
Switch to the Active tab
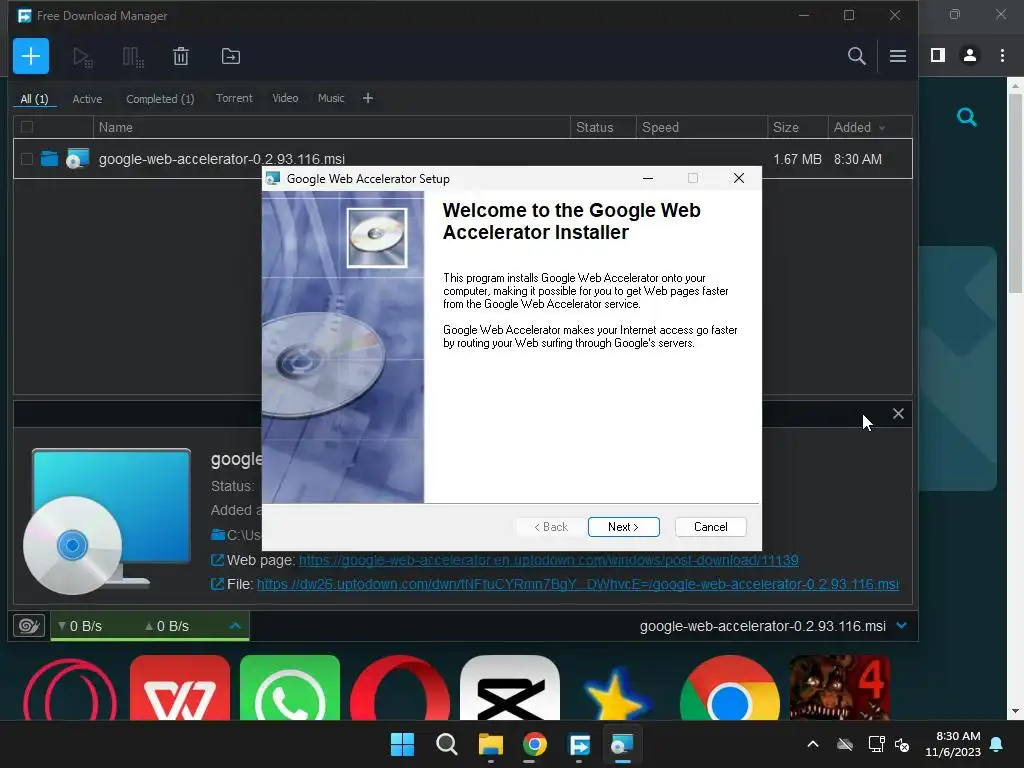point(87,99)
